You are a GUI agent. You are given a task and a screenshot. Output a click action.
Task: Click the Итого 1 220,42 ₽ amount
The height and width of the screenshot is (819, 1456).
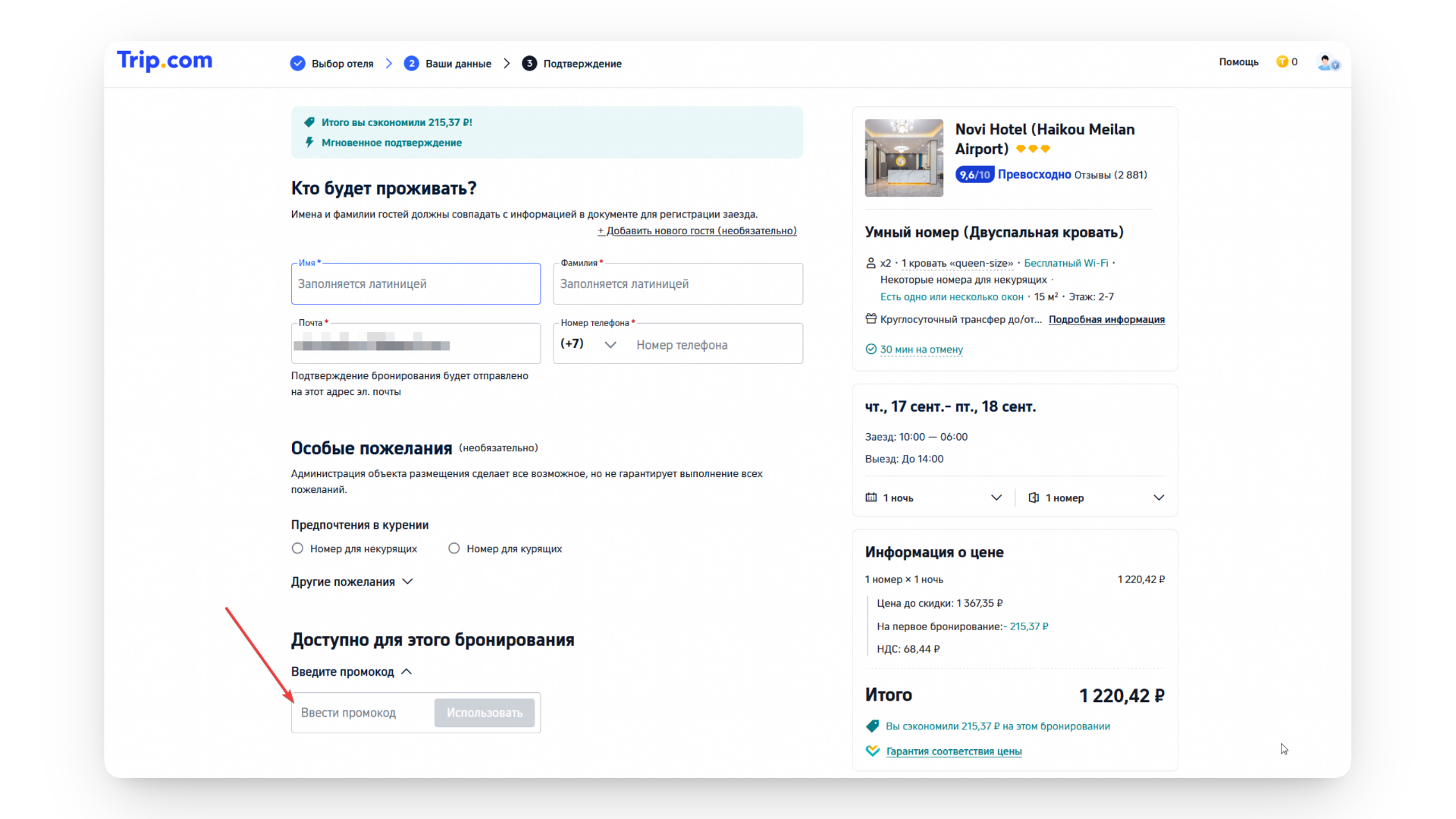pos(1122,695)
